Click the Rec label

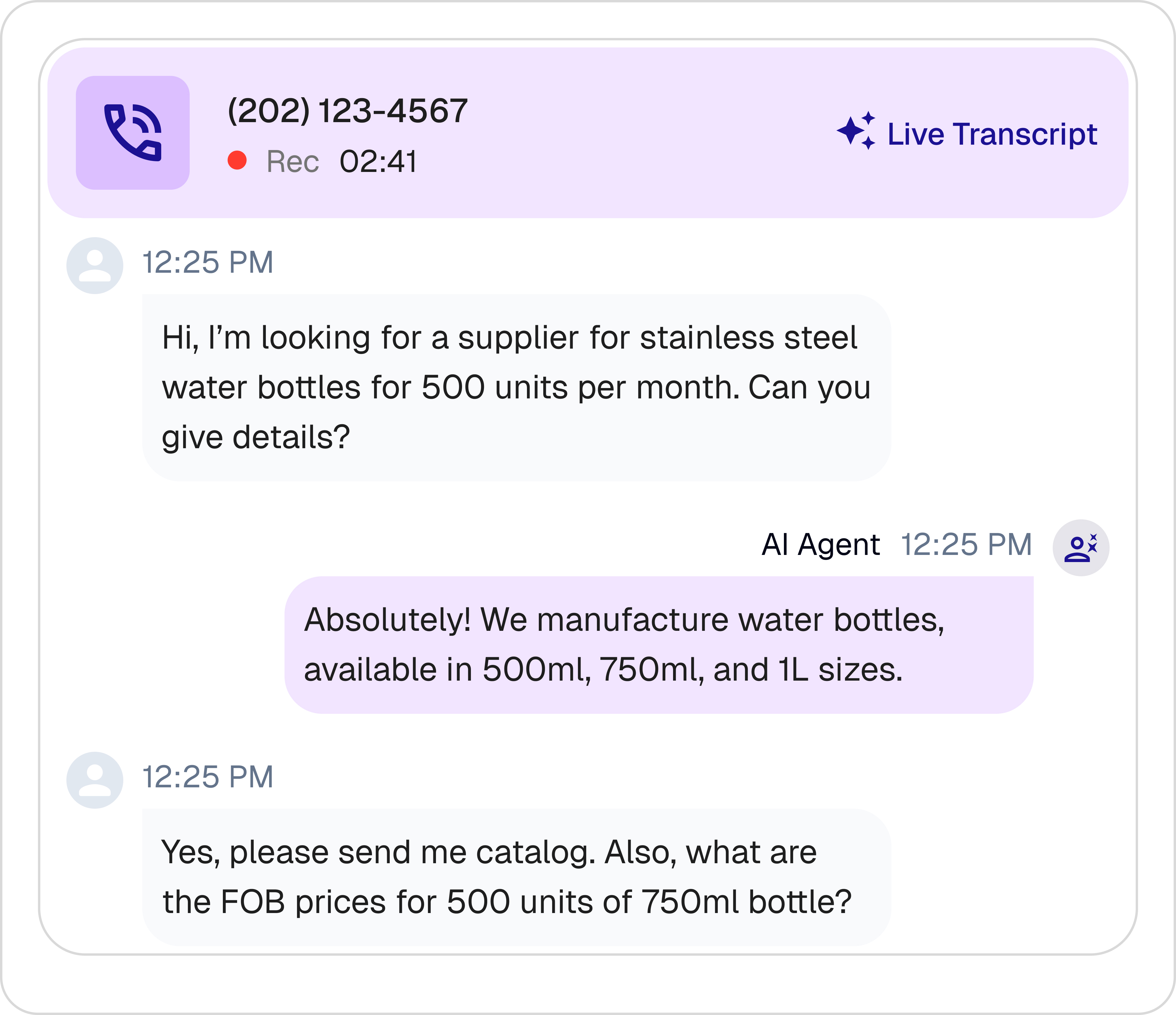[293, 162]
